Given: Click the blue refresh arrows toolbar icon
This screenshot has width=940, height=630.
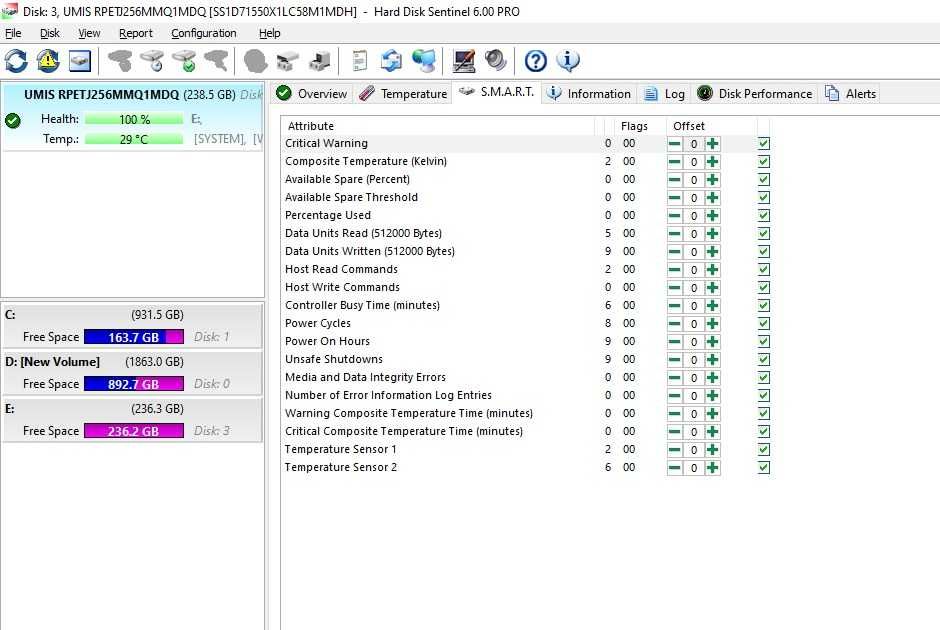Looking at the screenshot, I should tap(16, 61).
